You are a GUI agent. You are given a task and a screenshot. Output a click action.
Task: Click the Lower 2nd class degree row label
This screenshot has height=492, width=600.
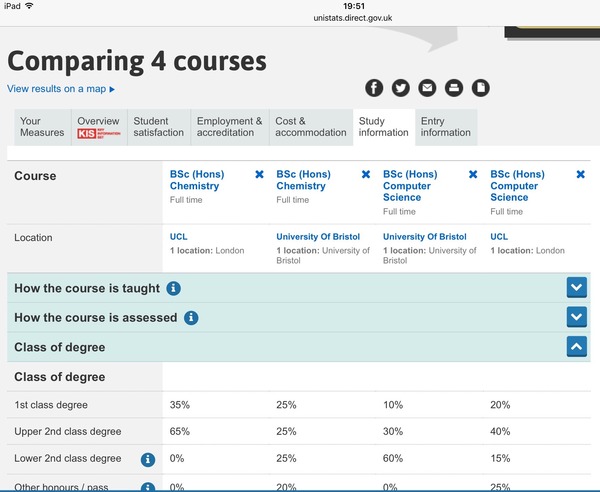pos(68,458)
